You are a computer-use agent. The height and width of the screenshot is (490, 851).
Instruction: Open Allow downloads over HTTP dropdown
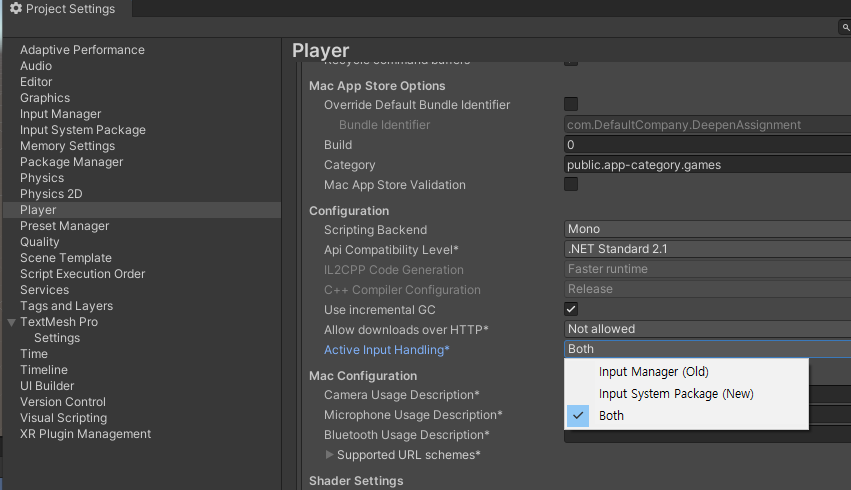[x=707, y=329]
